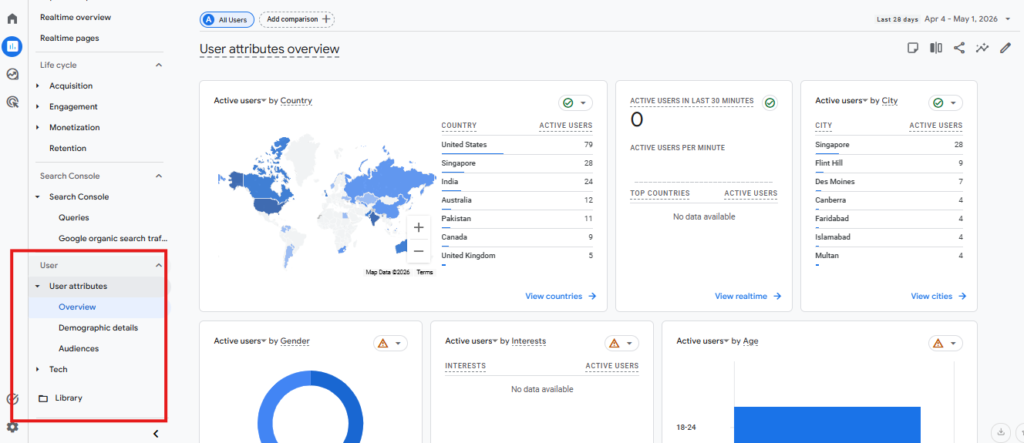The image size is (1024, 443).
Task: Click the 'A' badge on All Users chip
Action: click(209, 20)
